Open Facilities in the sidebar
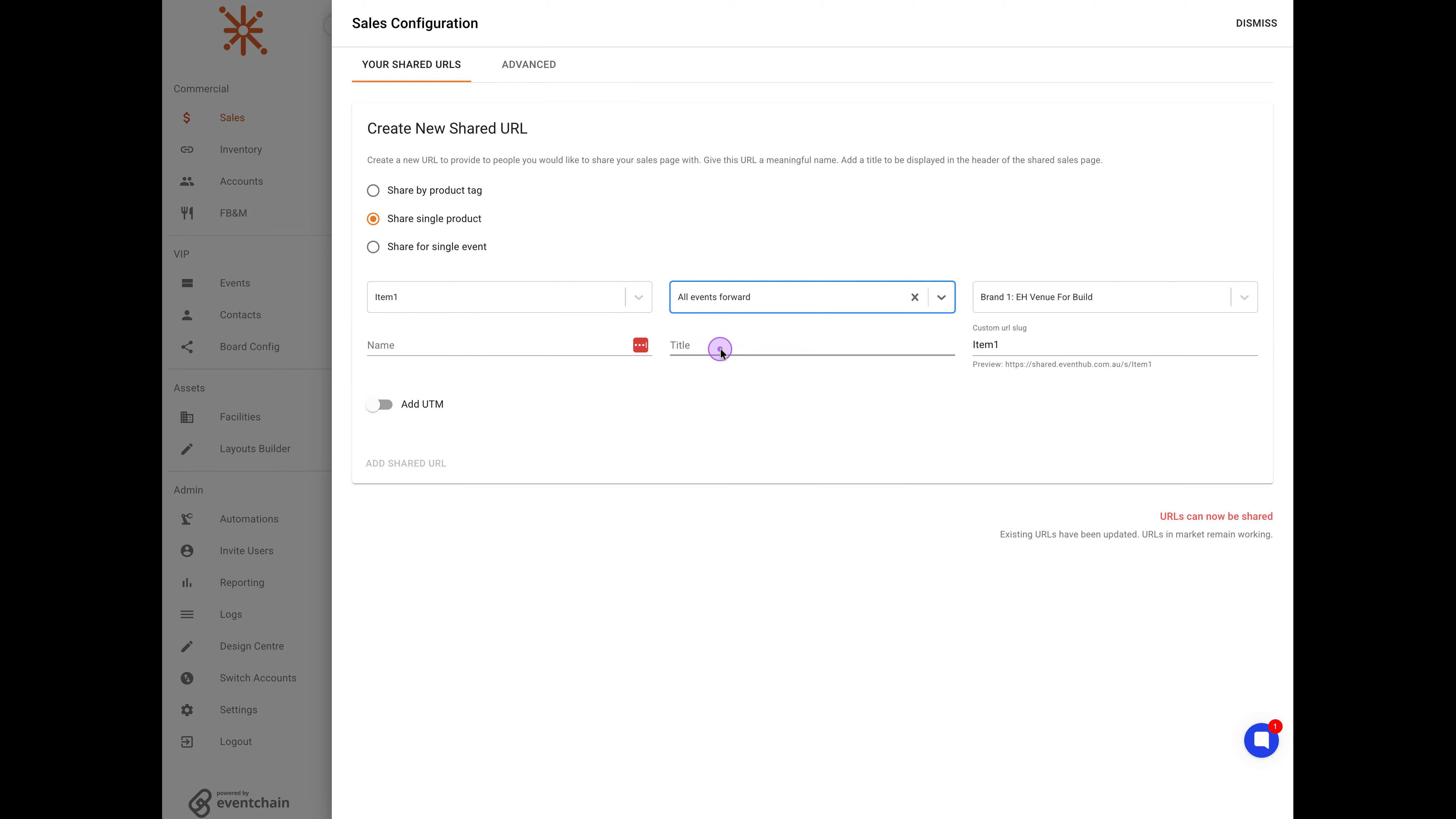Image resolution: width=1456 pixels, height=819 pixels. click(x=240, y=417)
